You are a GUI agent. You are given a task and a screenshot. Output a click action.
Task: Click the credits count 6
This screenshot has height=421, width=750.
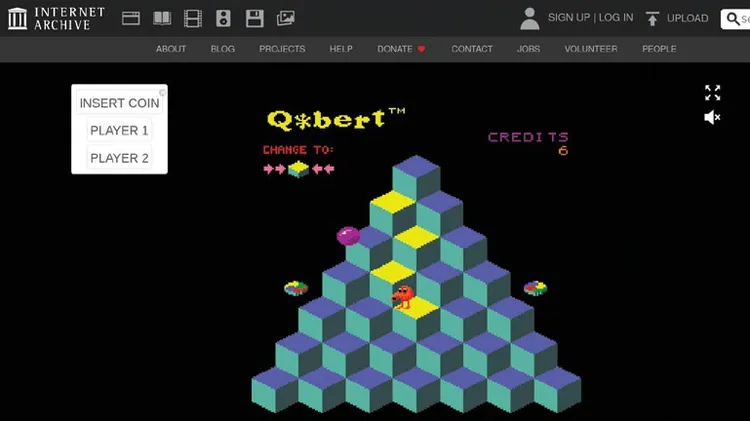(x=563, y=151)
